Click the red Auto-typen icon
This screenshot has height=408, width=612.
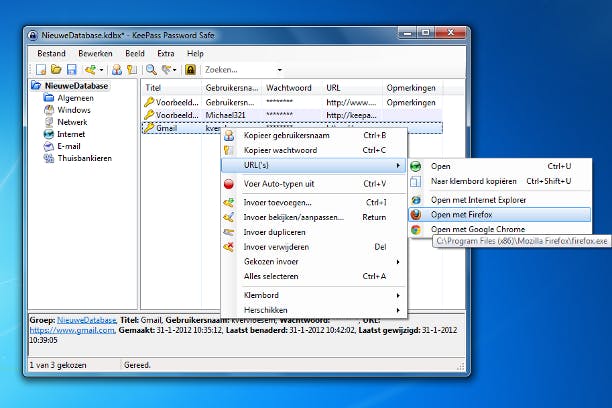pyautogui.click(x=229, y=184)
